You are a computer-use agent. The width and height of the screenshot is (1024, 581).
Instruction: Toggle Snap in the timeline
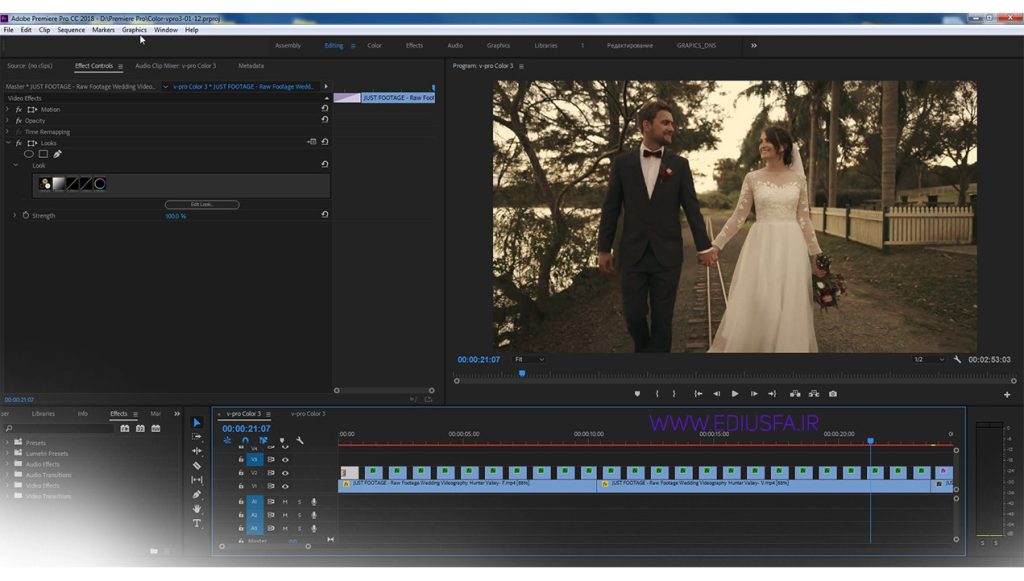pos(246,441)
